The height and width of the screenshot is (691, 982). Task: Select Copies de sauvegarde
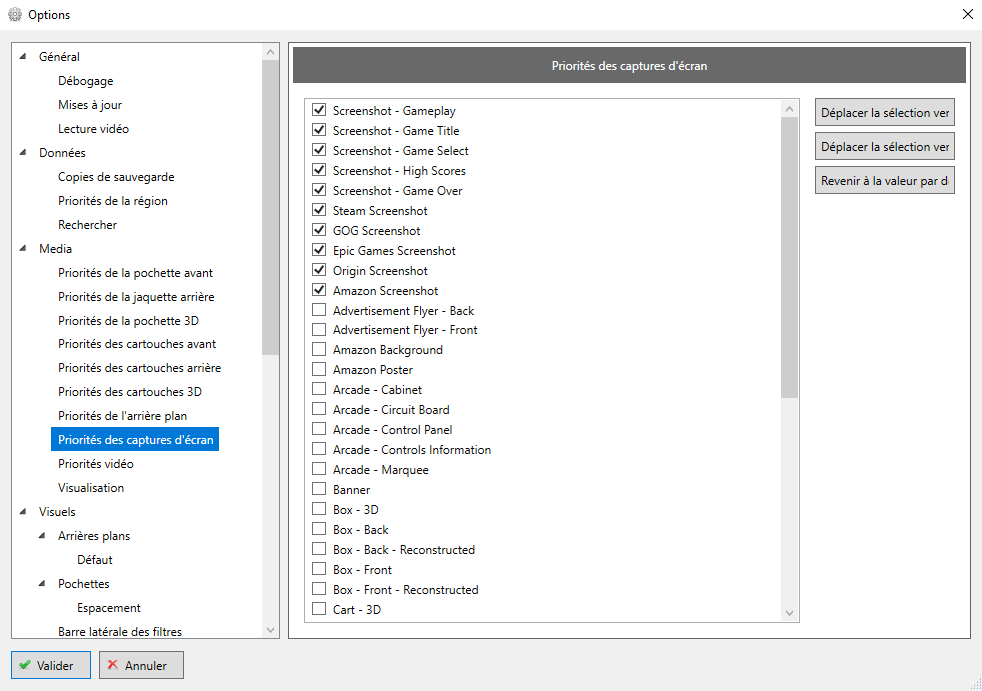(116, 177)
